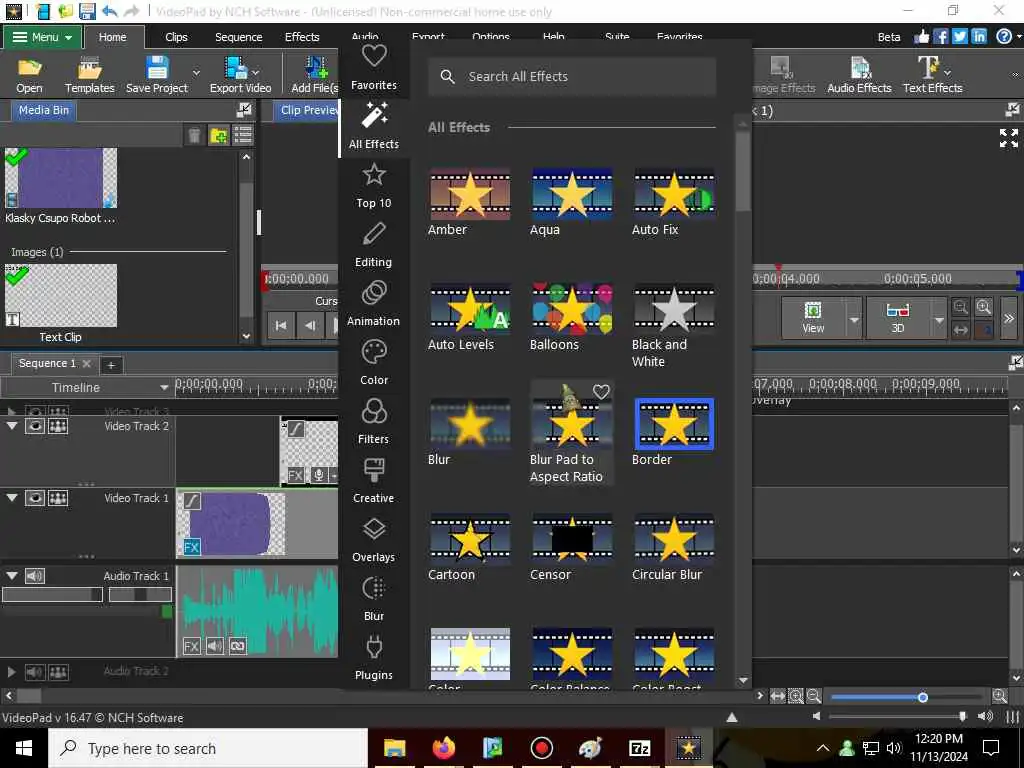Open the Animation effects category
Image resolution: width=1024 pixels, height=768 pixels.
pyautogui.click(x=374, y=304)
